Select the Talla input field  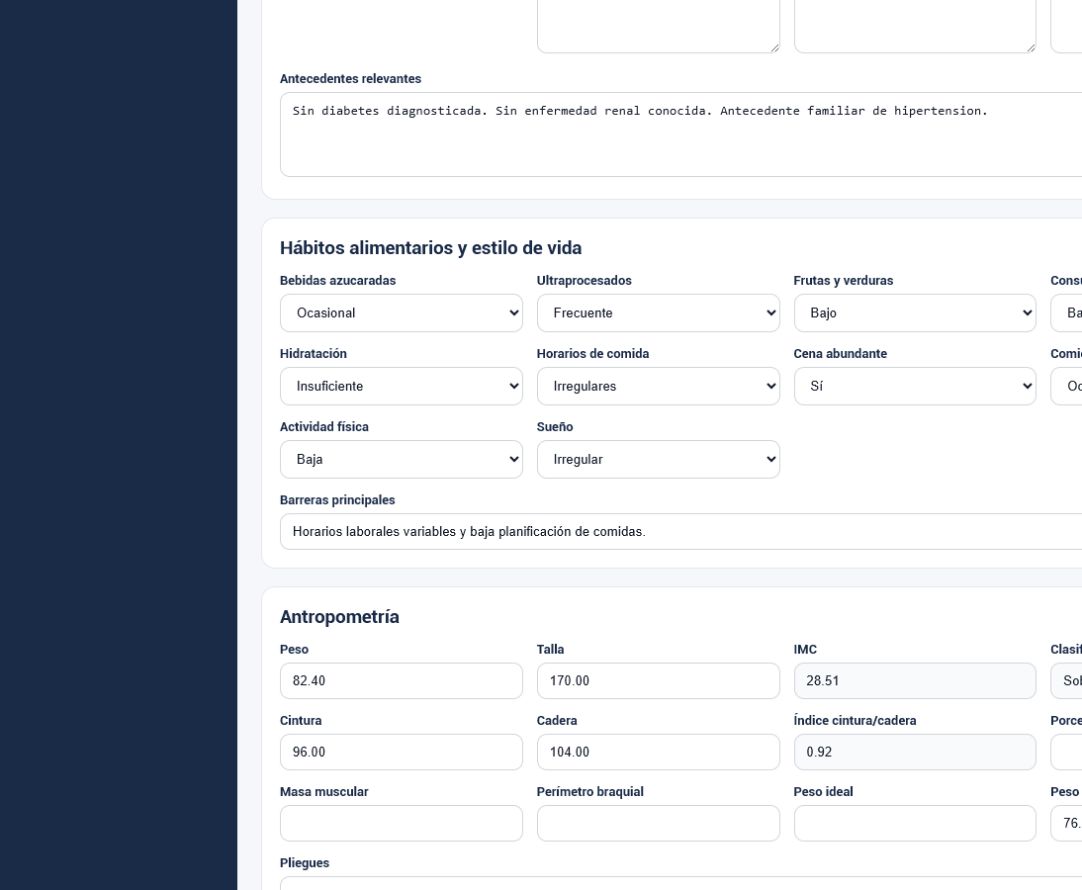(x=658, y=681)
